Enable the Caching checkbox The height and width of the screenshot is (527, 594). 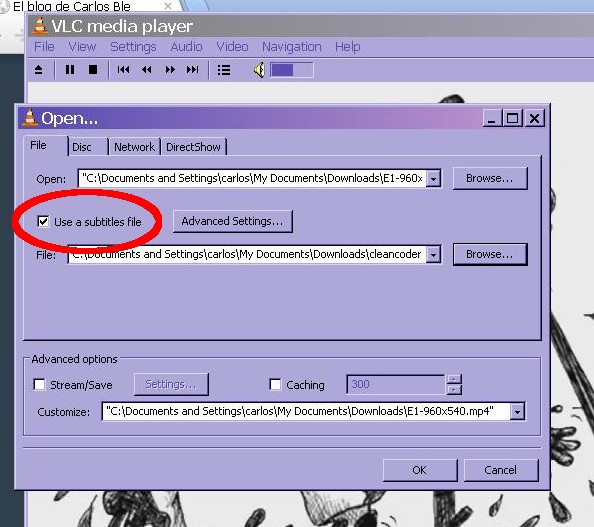point(275,385)
